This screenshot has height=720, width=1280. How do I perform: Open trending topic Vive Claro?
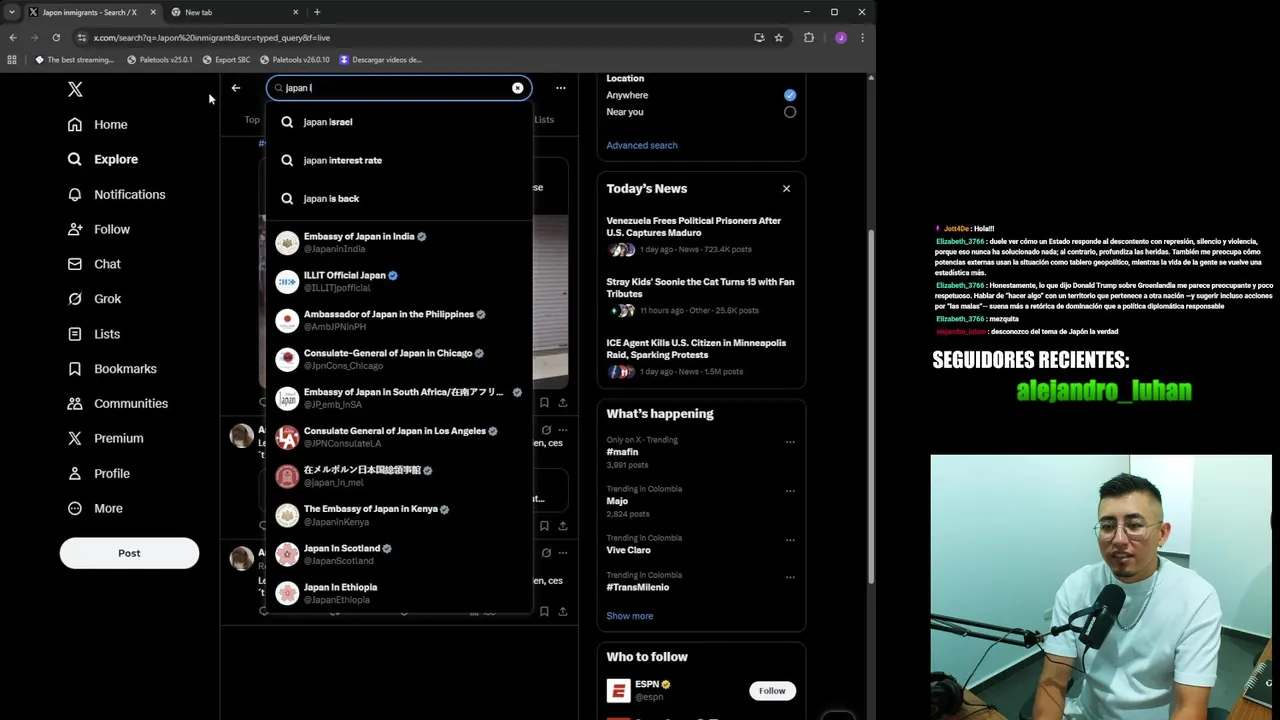[628, 550]
